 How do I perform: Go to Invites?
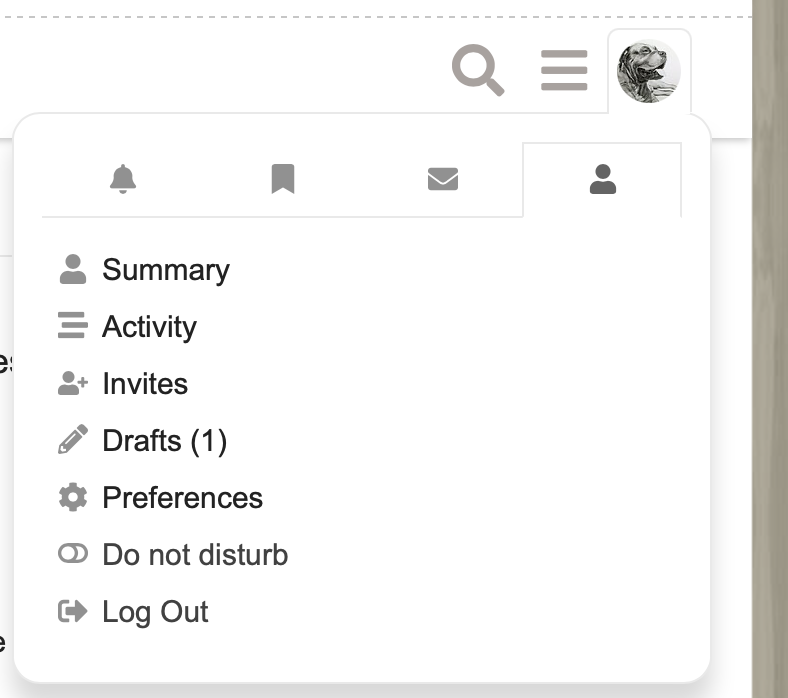[145, 384]
